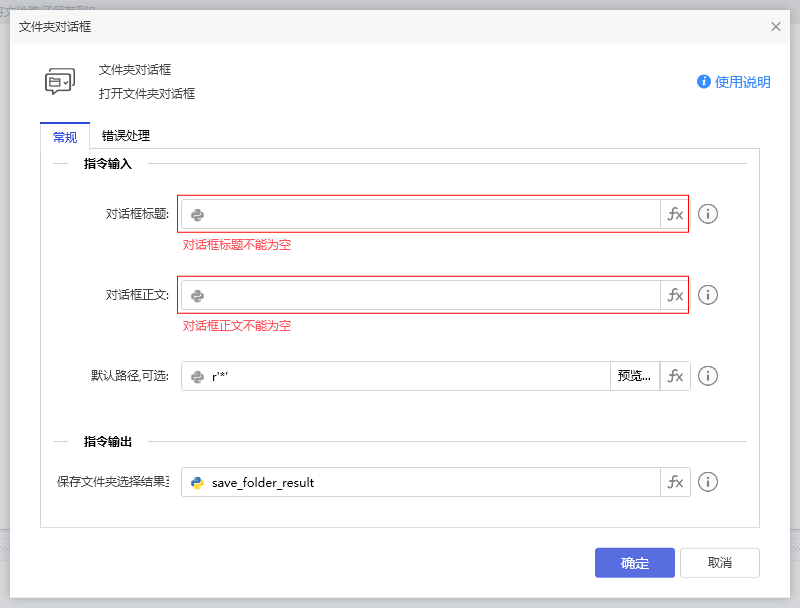The width and height of the screenshot is (800, 608).
Task: Toggle Python mode icon in 对话框正文 field
Action: click(198, 295)
